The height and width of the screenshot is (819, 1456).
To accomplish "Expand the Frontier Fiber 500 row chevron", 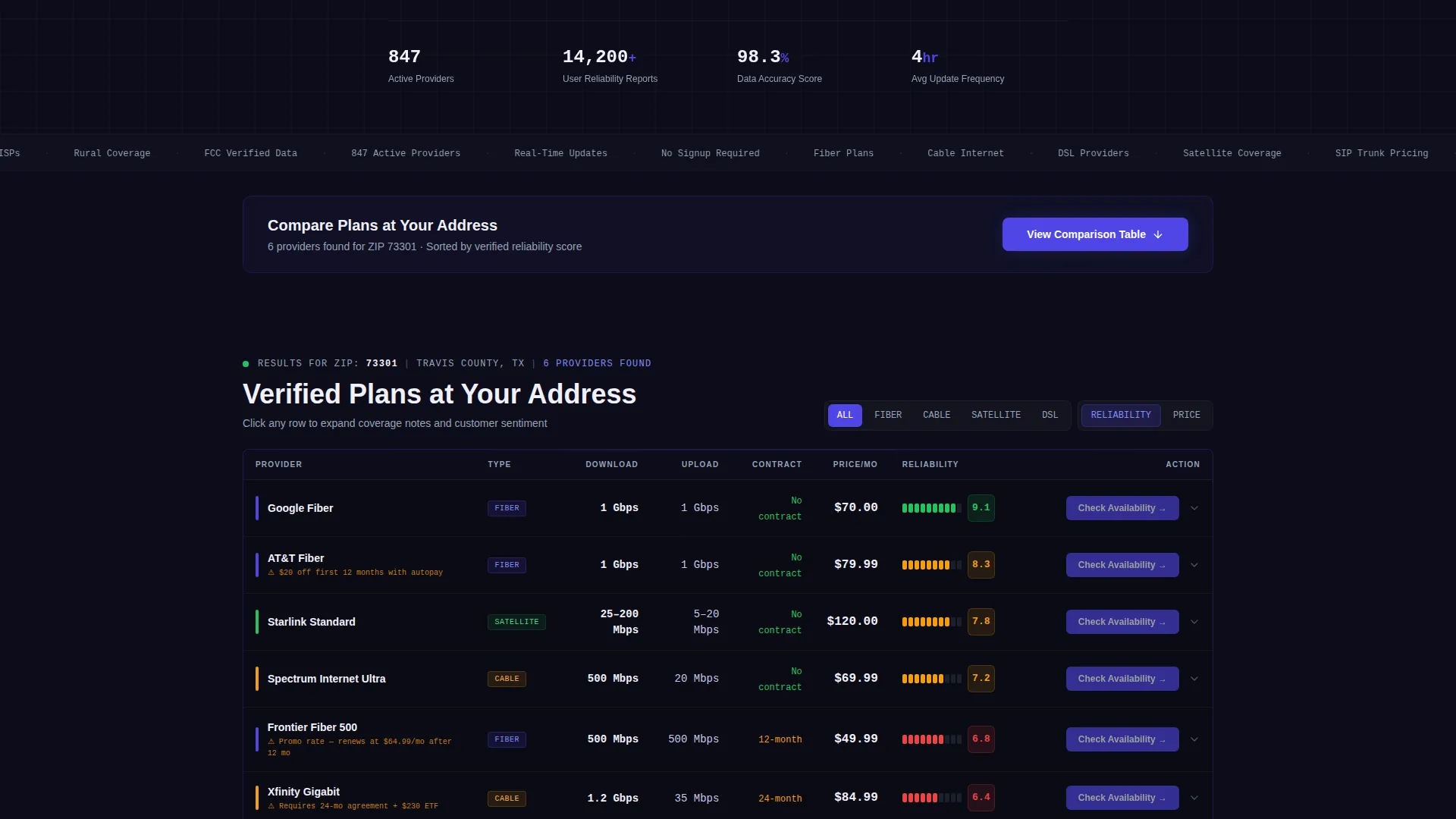I will [1194, 739].
